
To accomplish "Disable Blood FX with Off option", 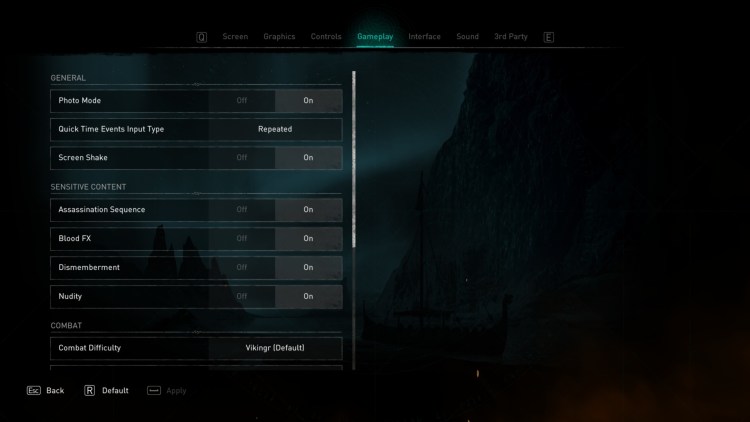I will click(x=242, y=238).
